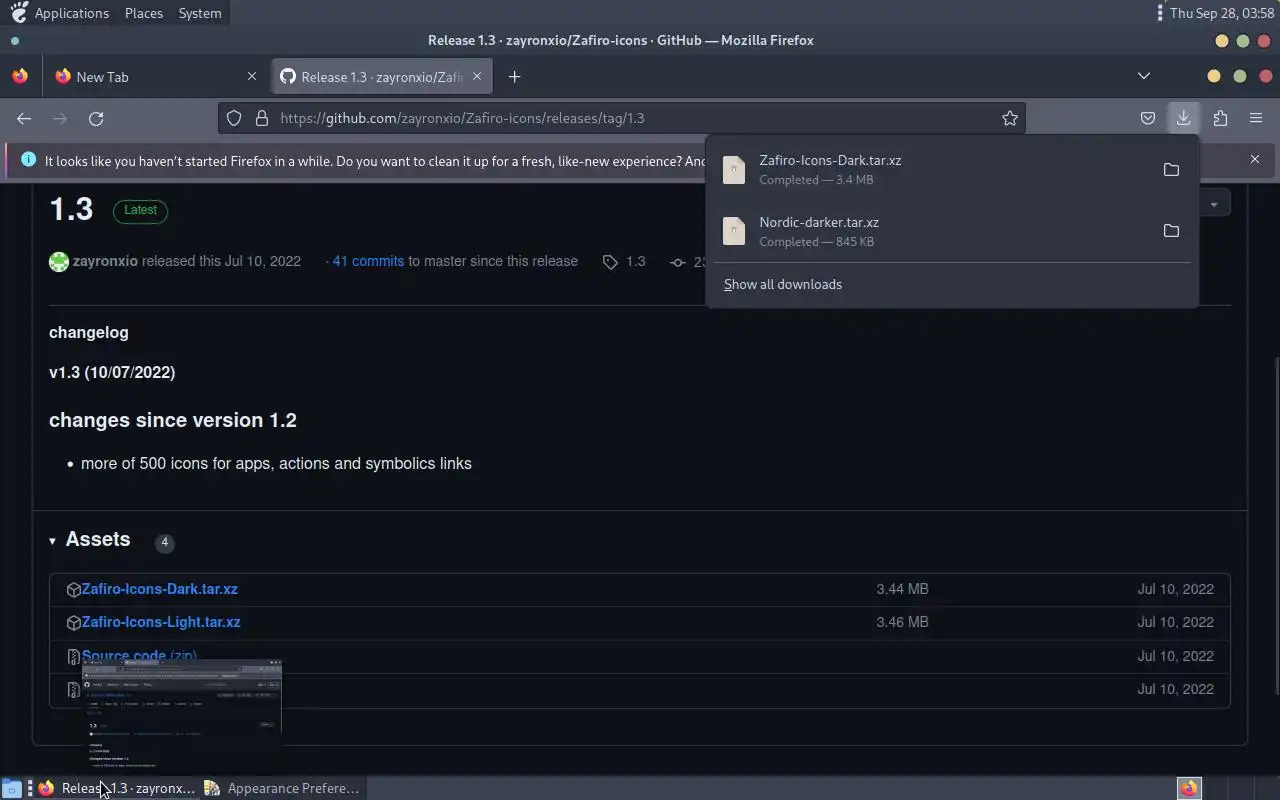Open the Firefox hamburger application menu
This screenshot has height=800, width=1280.
1256,118
